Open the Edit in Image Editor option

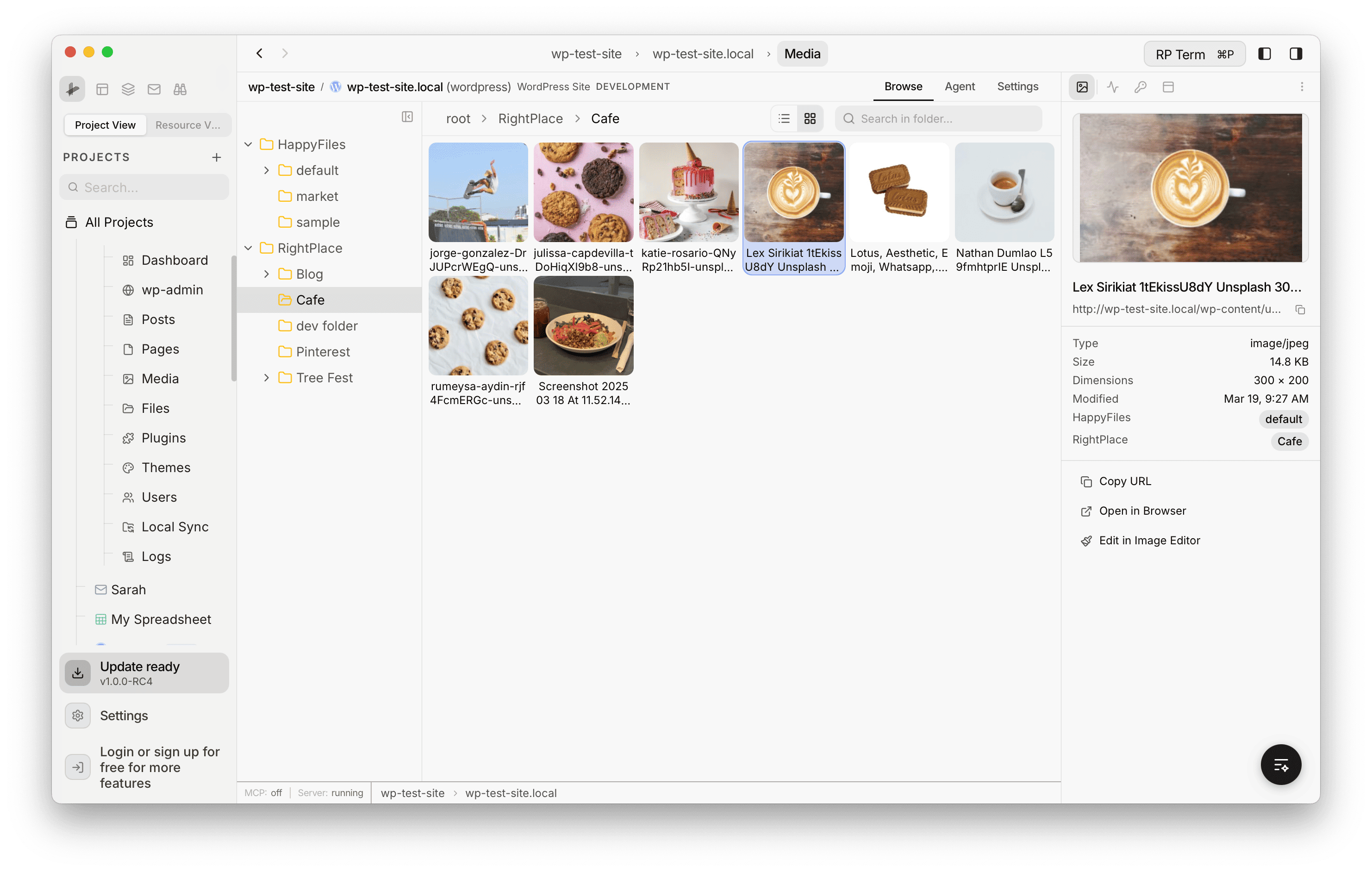(x=1149, y=540)
